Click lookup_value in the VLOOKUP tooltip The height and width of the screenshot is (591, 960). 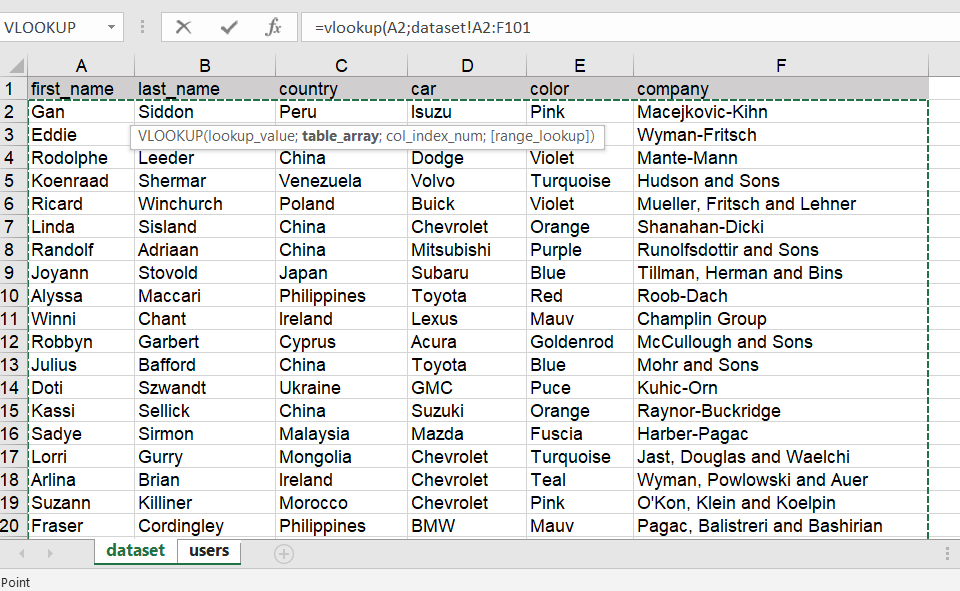pyautogui.click(x=251, y=136)
